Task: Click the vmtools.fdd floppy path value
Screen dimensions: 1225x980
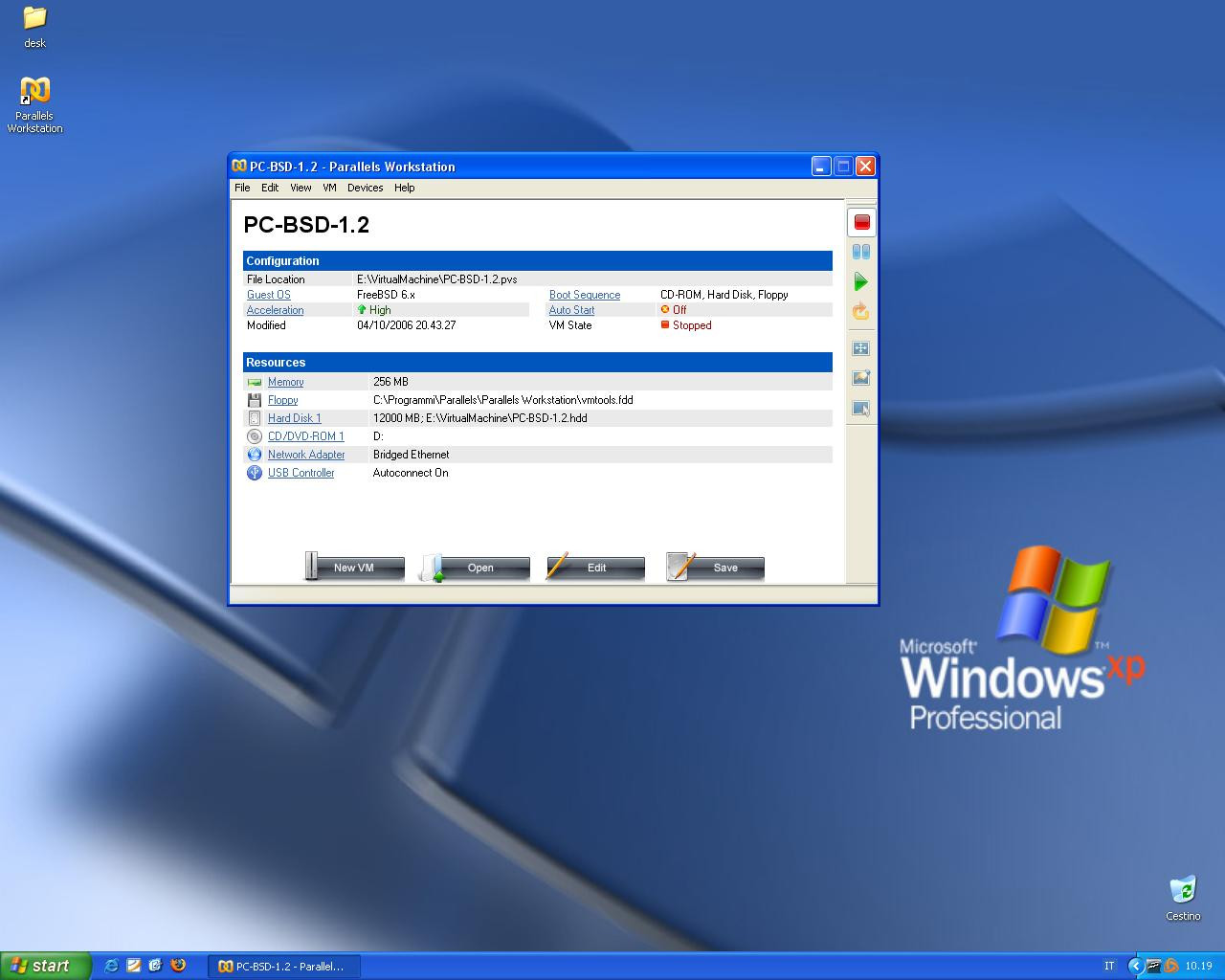Action: point(503,400)
